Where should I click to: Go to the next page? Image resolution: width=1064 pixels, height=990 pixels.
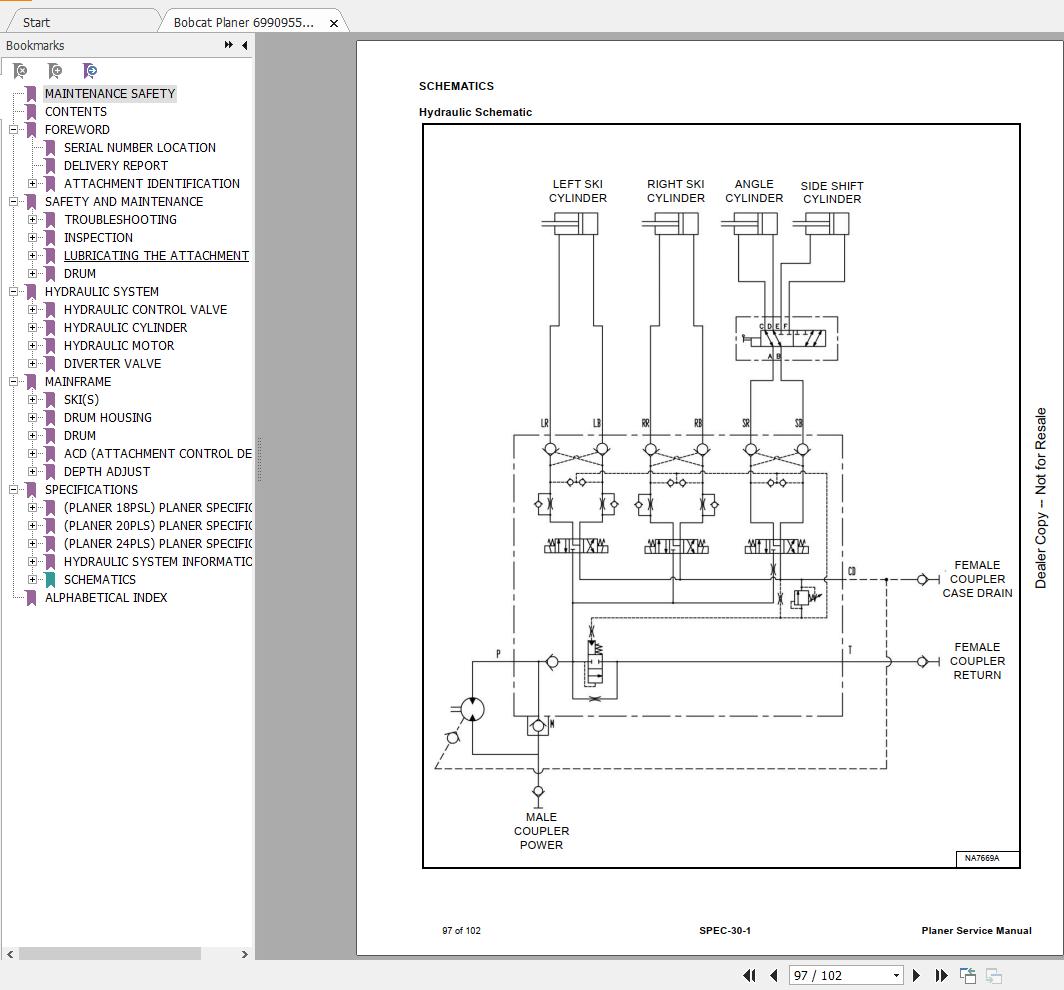916,975
